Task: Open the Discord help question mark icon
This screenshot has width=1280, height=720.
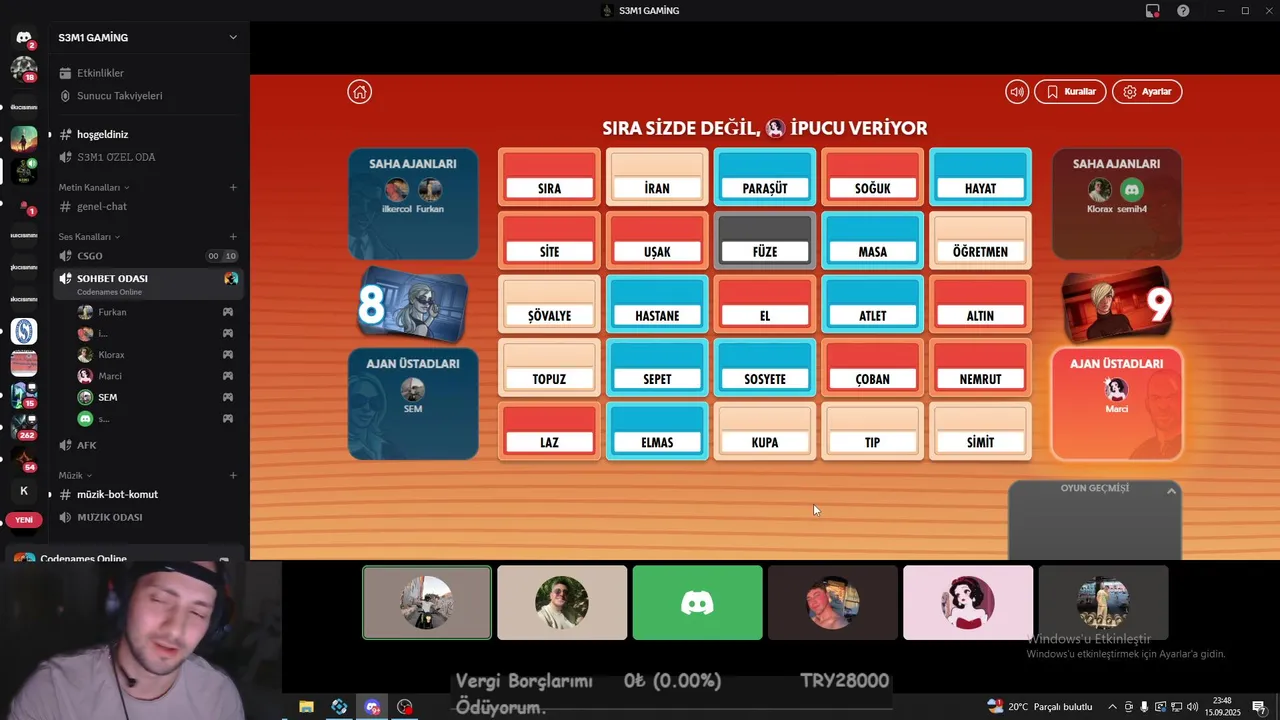Action: coord(1183,10)
